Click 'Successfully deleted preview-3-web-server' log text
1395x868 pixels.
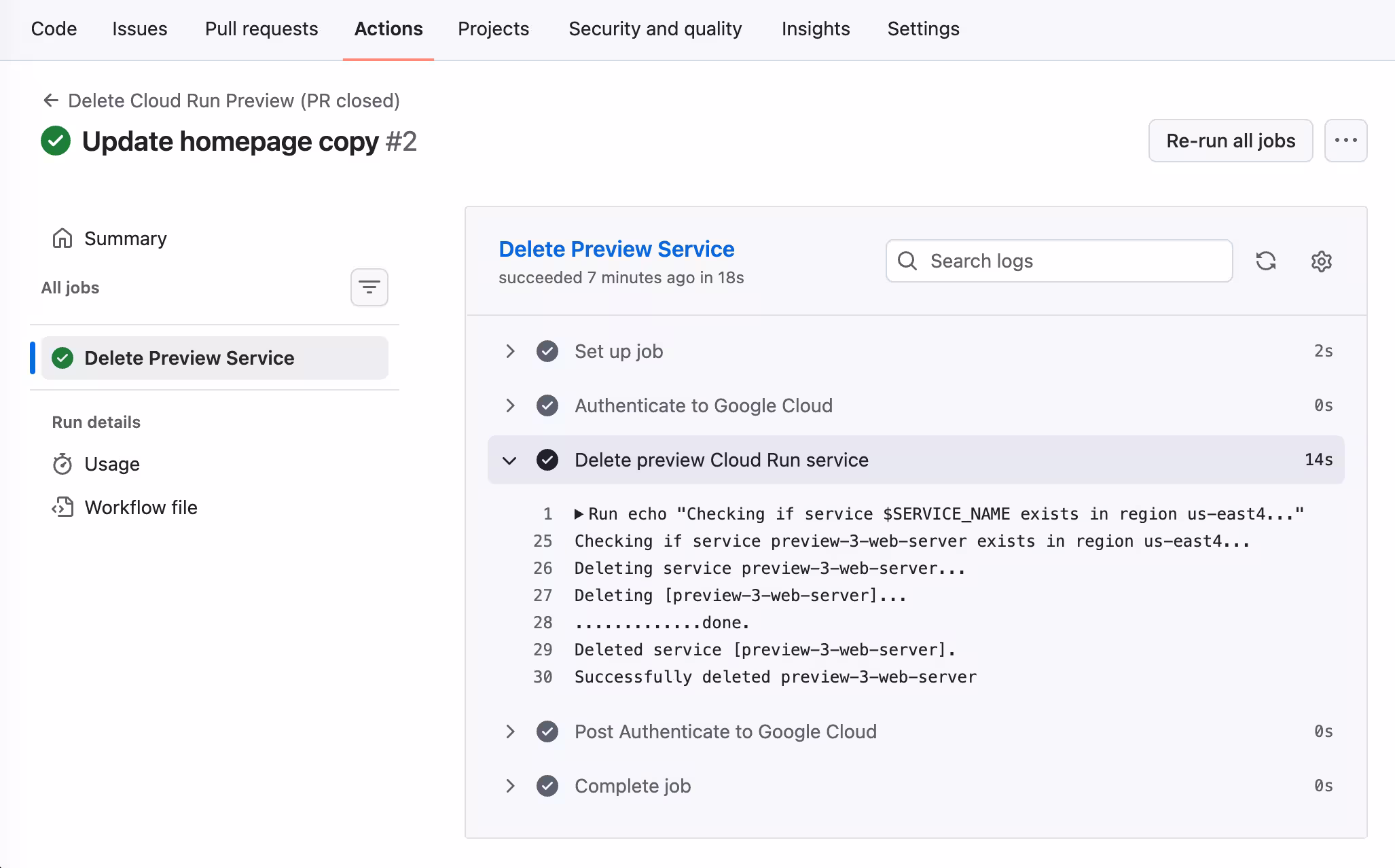pyautogui.click(x=776, y=677)
